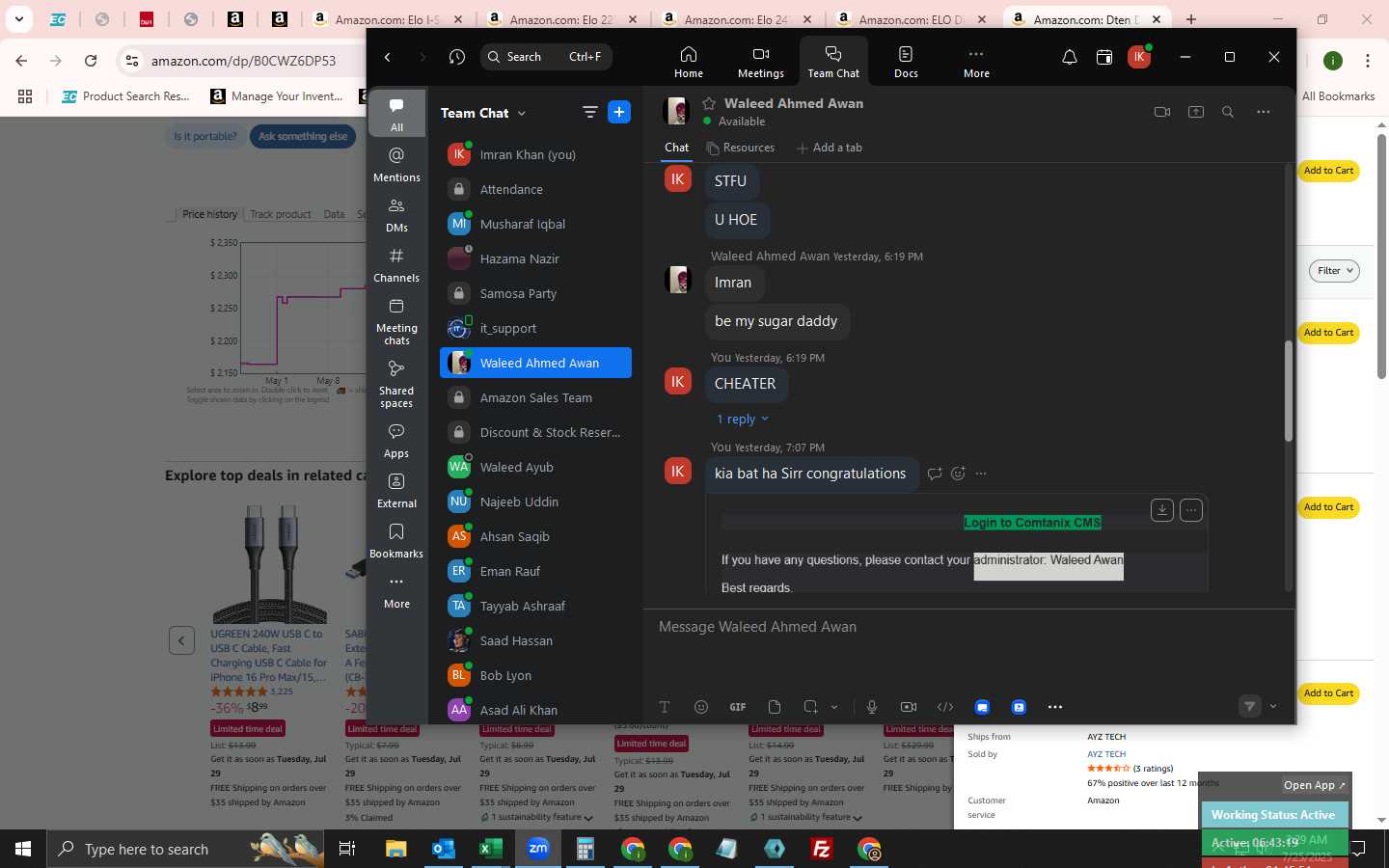
Task: Open External in the sidebar
Action: (396, 490)
